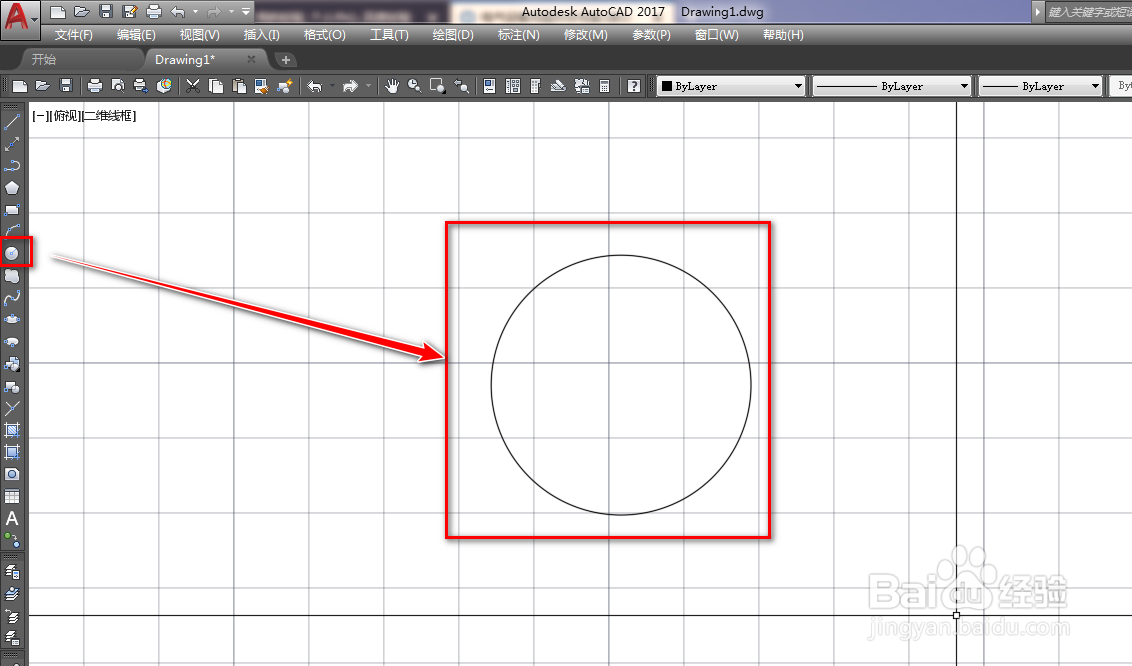The width and height of the screenshot is (1132, 666).
Task: Open the 视图(V) menu
Action: (199, 35)
